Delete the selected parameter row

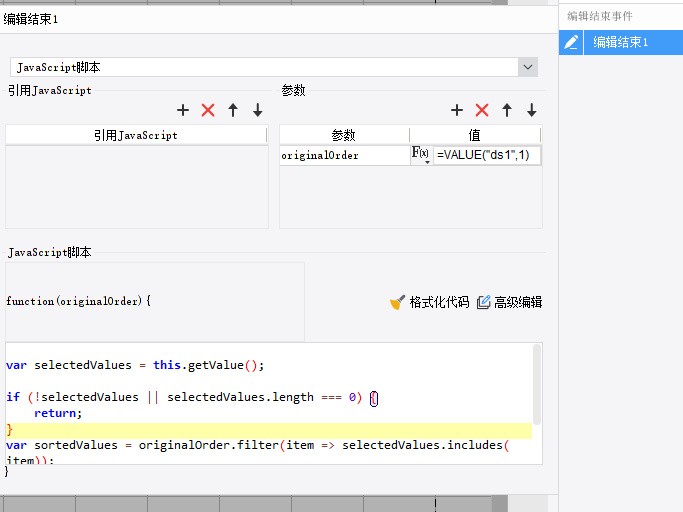[482, 110]
